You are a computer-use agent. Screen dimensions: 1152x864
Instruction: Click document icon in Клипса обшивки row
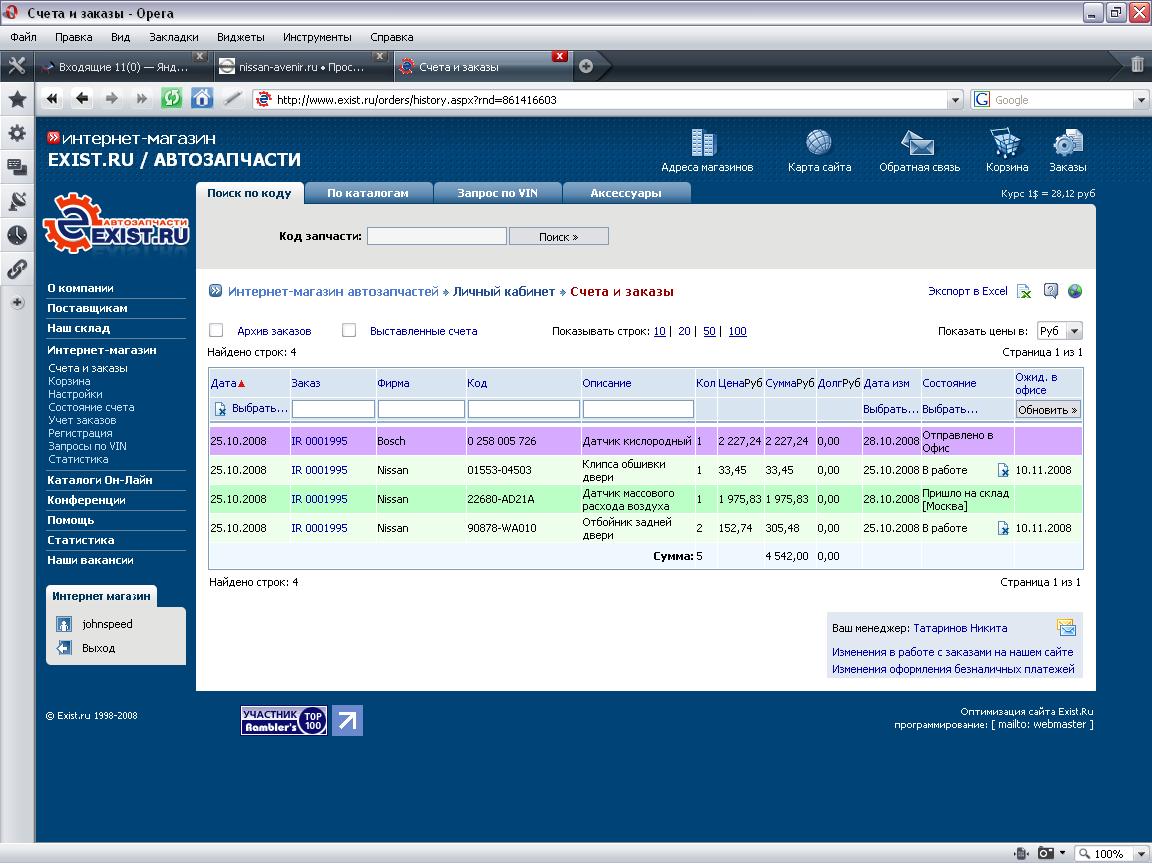(1003, 470)
